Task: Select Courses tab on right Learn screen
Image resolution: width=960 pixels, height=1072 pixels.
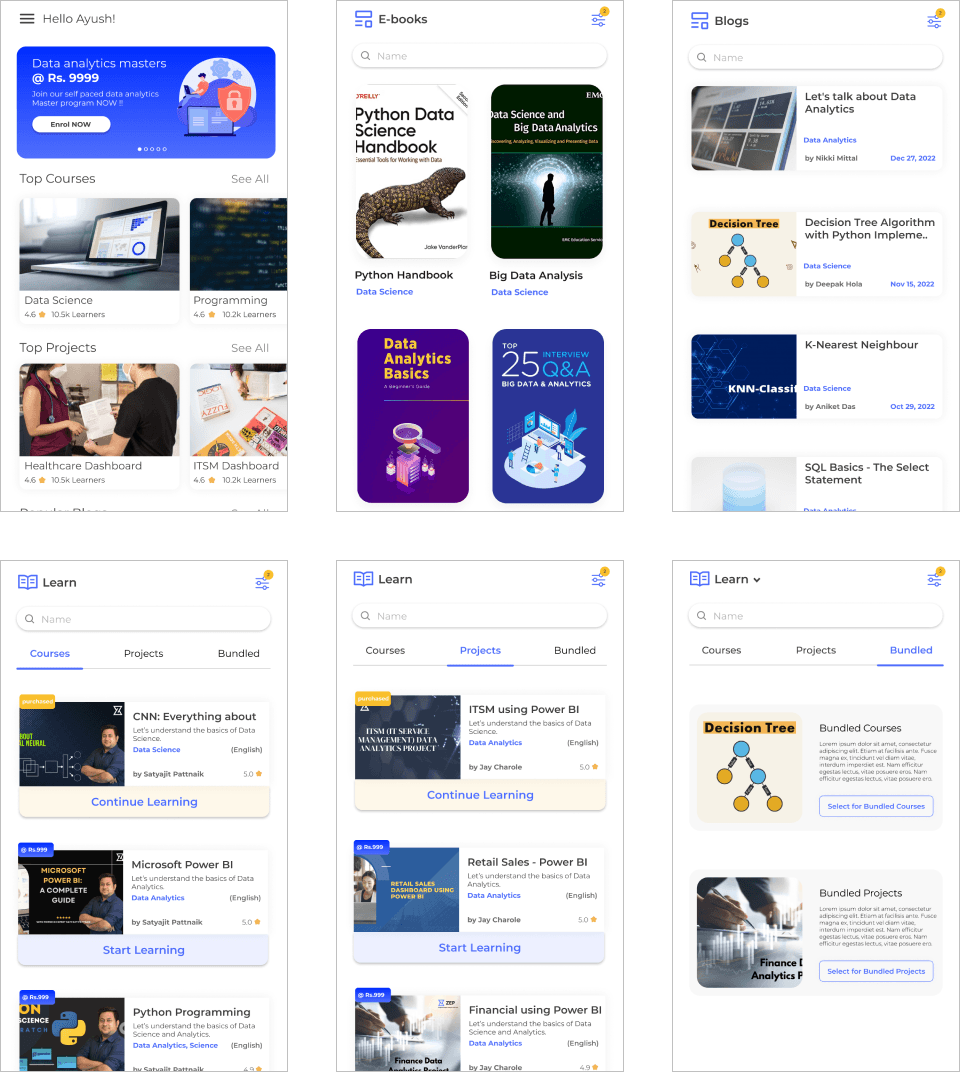Action: click(x=721, y=650)
